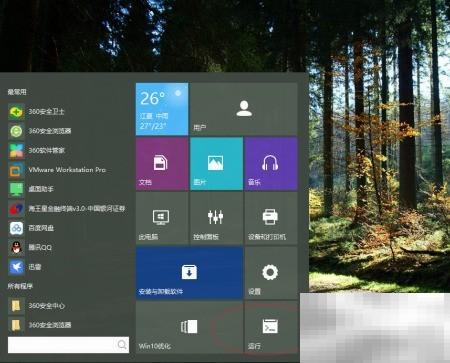Open the 用户 tile
450x363 pixels.
(244, 109)
